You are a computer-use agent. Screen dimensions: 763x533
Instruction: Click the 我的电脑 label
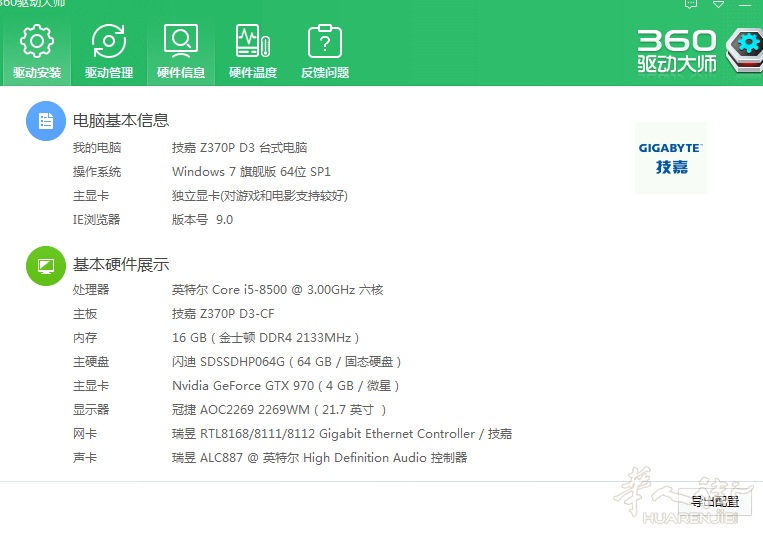(x=97, y=147)
